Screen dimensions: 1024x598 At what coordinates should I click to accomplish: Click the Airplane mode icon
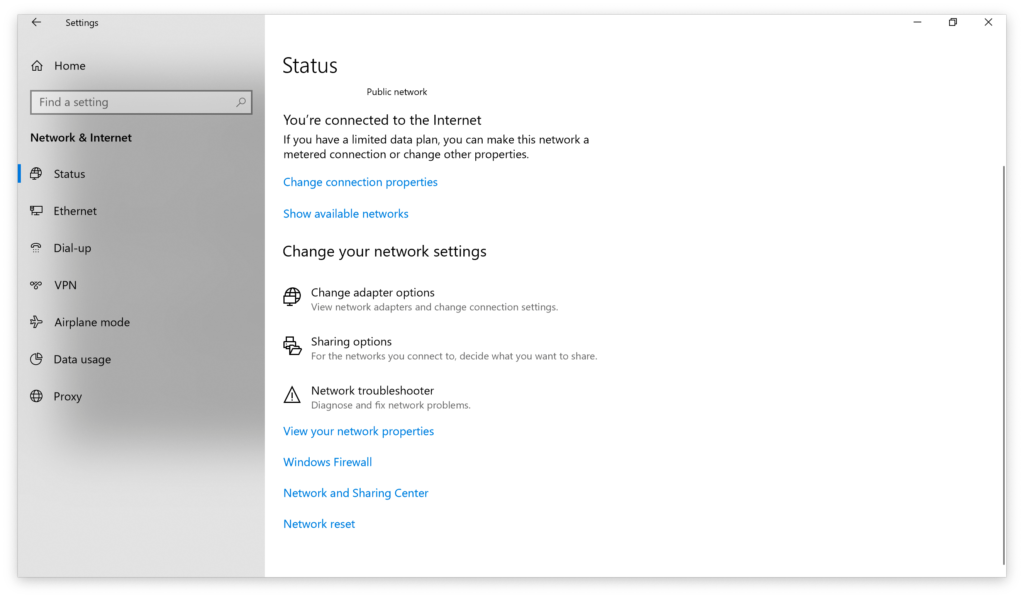(37, 322)
